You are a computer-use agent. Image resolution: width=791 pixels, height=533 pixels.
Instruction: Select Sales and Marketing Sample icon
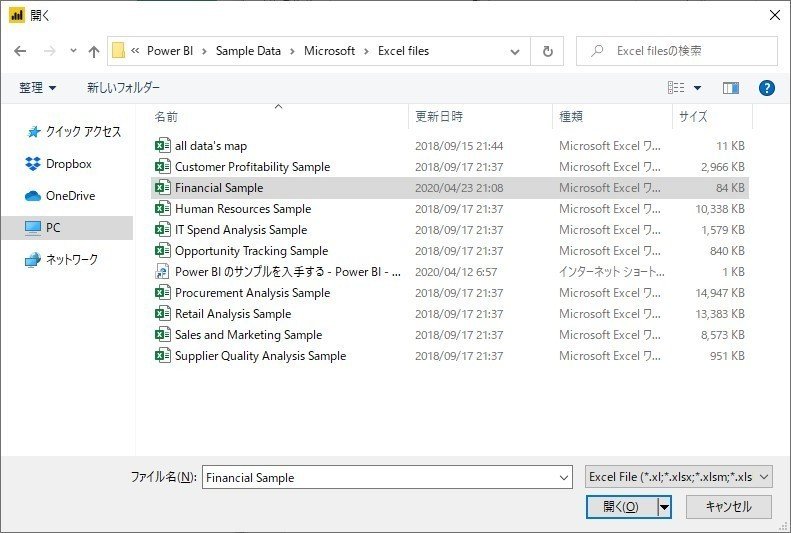coord(162,334)
